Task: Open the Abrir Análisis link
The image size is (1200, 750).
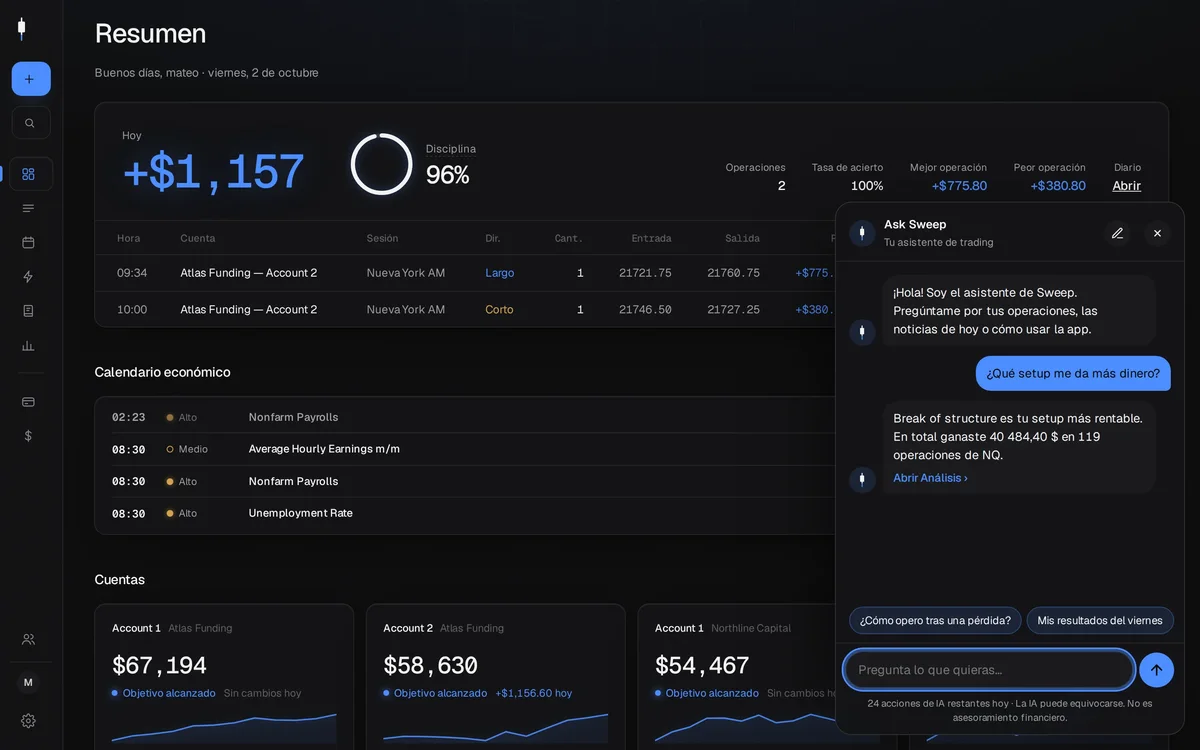Action: coord(930,478)
